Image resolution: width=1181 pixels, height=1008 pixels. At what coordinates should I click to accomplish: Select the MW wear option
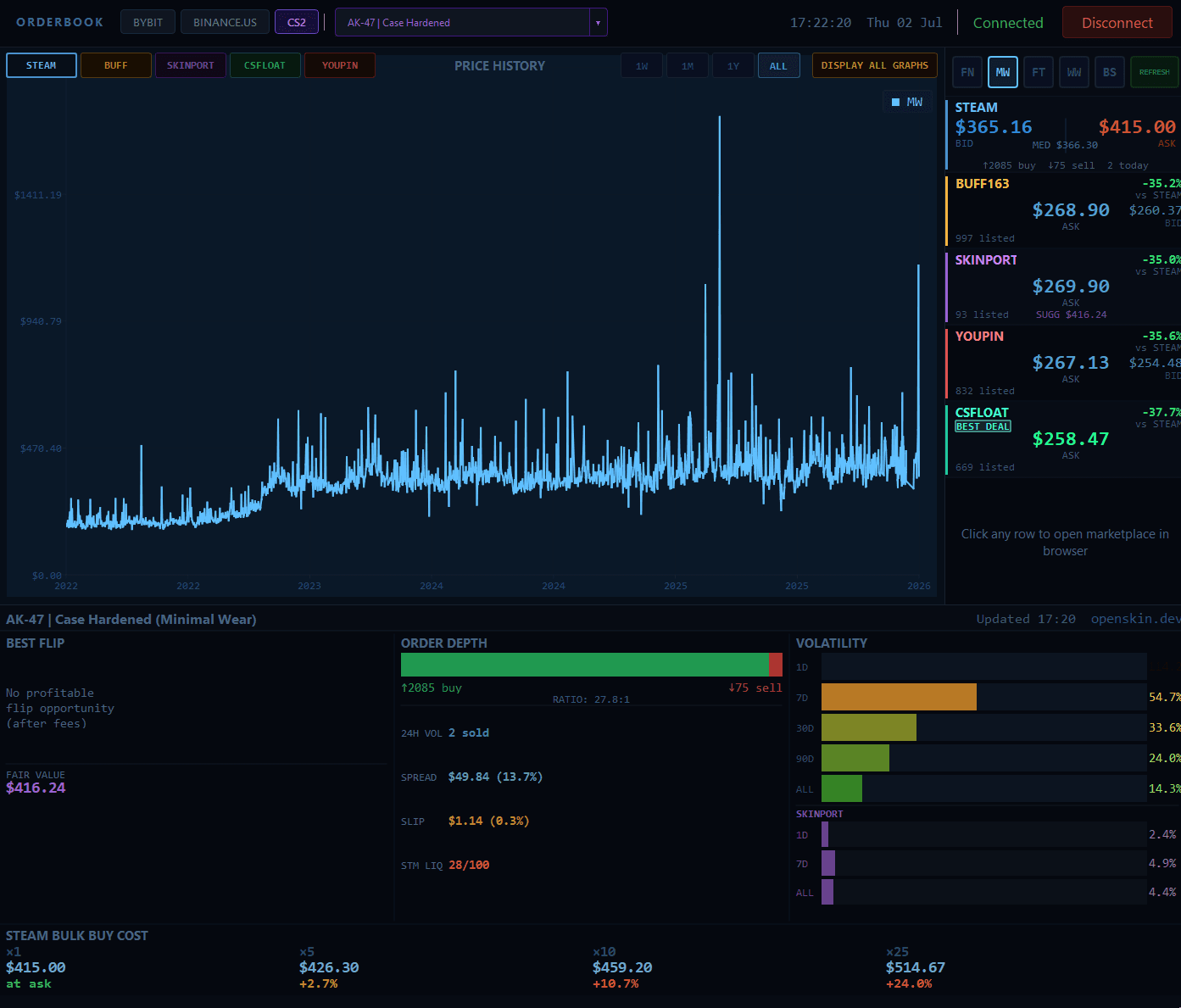(1003, 72)
